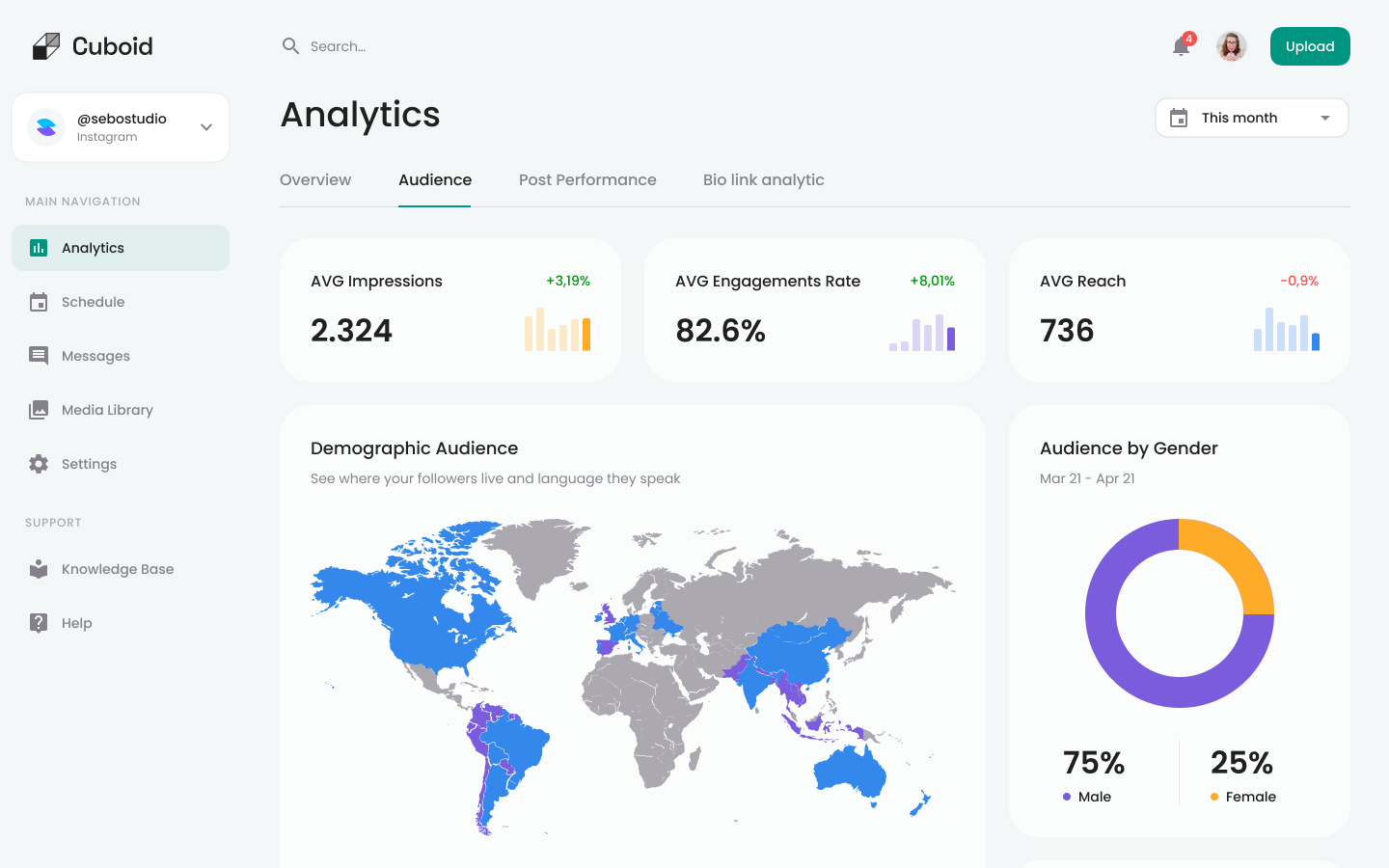Expand the @sebostudio account switcher chevron

click(x=205, y=126)
